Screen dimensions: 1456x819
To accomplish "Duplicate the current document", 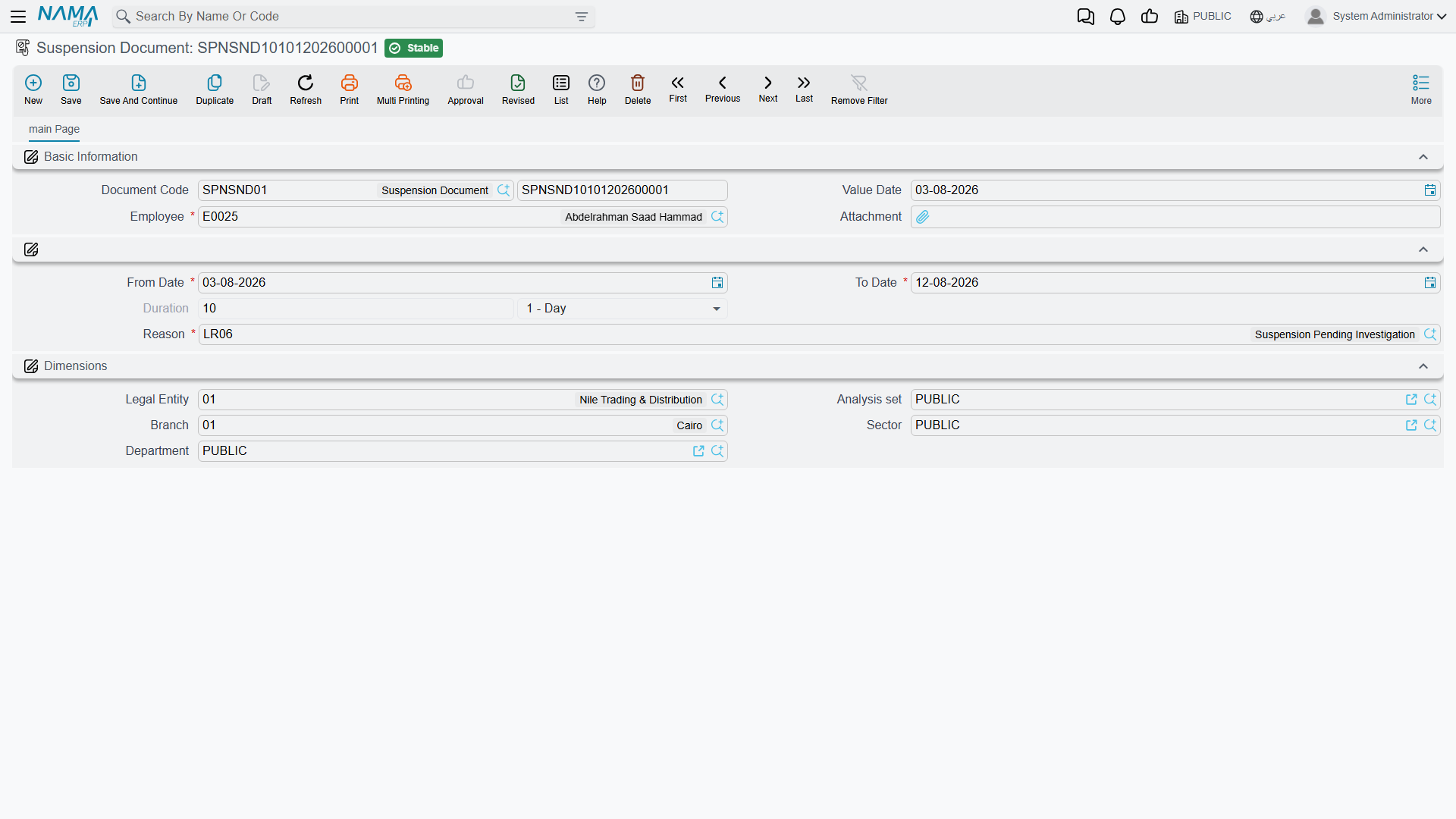I will [215, 89].
